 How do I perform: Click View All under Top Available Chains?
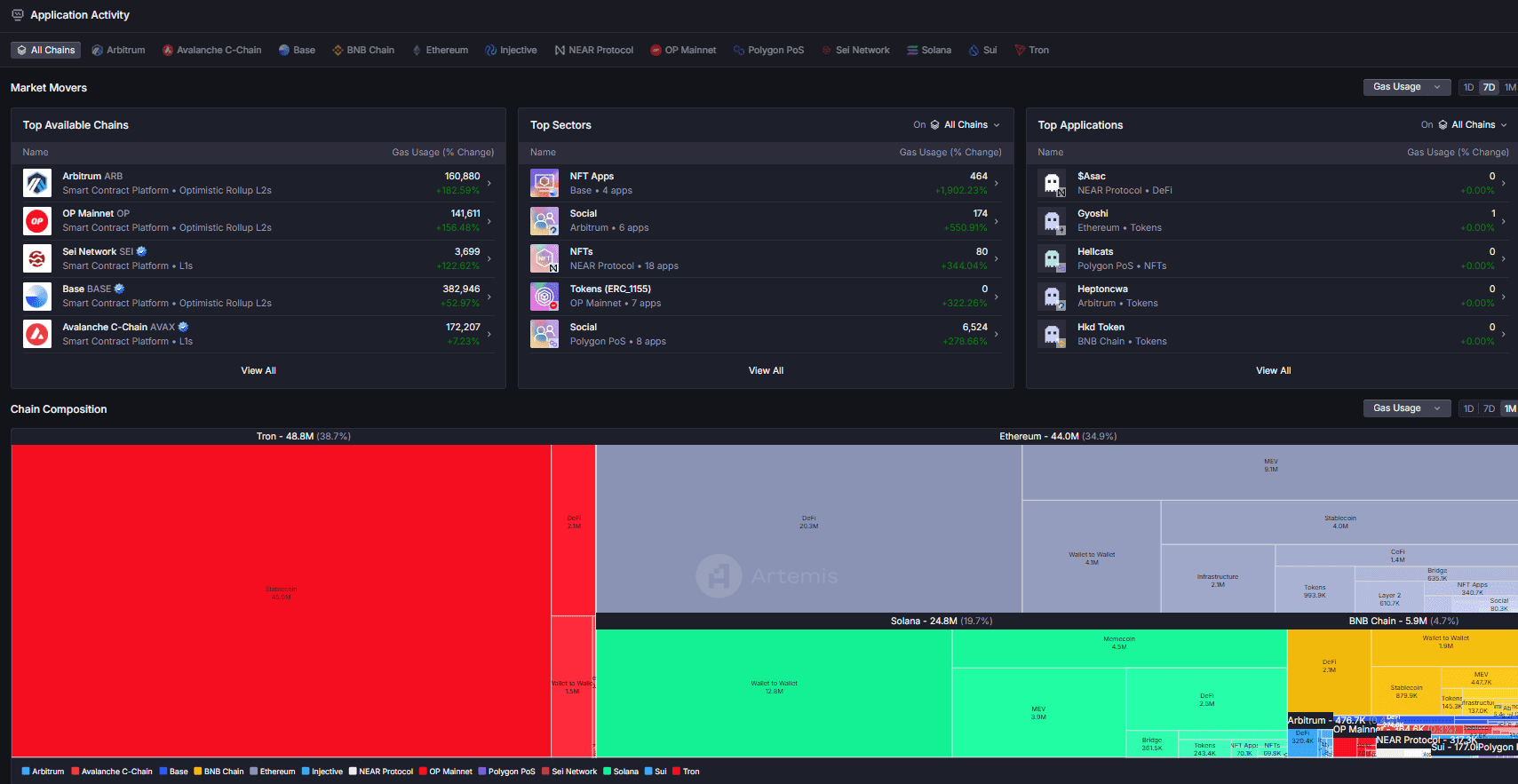(258, 370)
